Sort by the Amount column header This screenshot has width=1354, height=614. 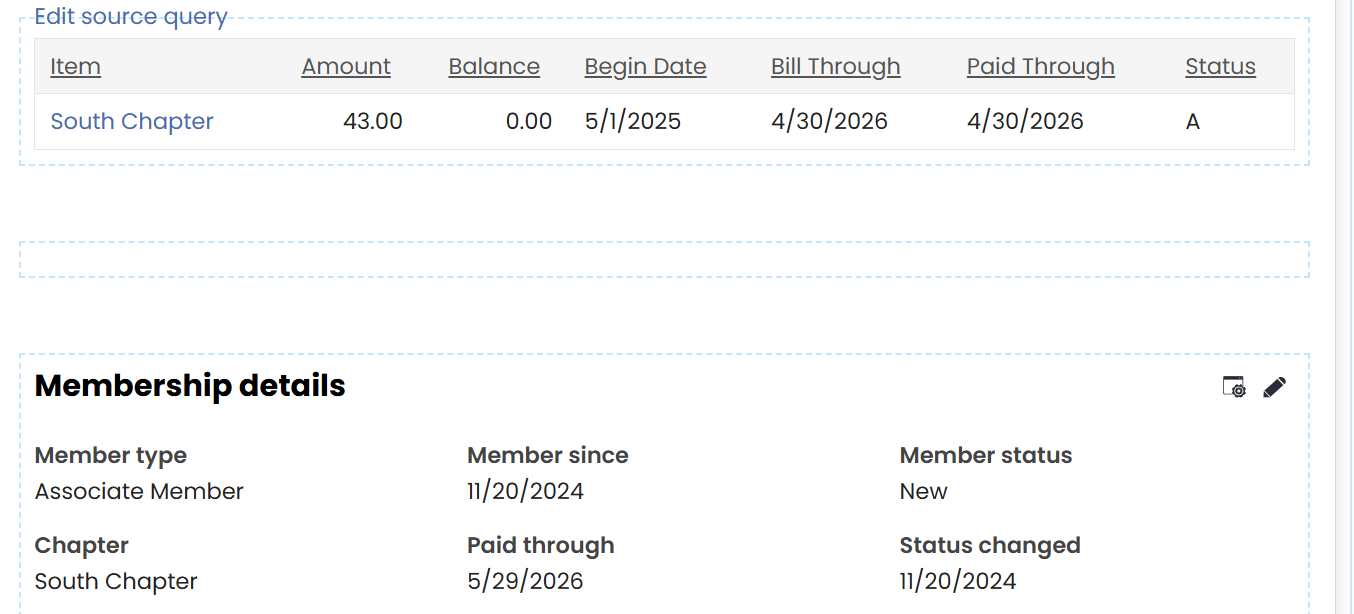coord(346,66)
